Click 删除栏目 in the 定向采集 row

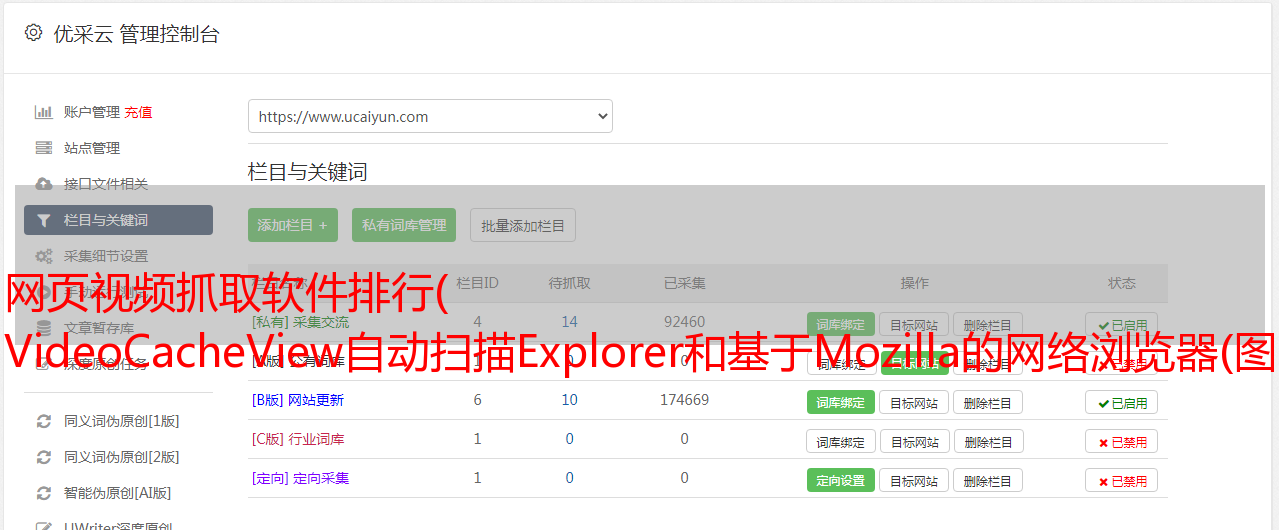(988, 480)
